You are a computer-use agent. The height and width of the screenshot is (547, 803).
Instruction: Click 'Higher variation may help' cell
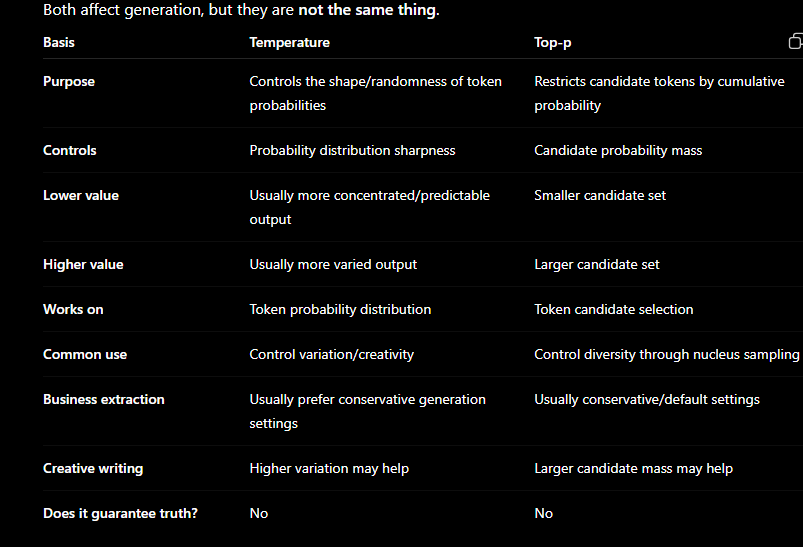(329, 469)
